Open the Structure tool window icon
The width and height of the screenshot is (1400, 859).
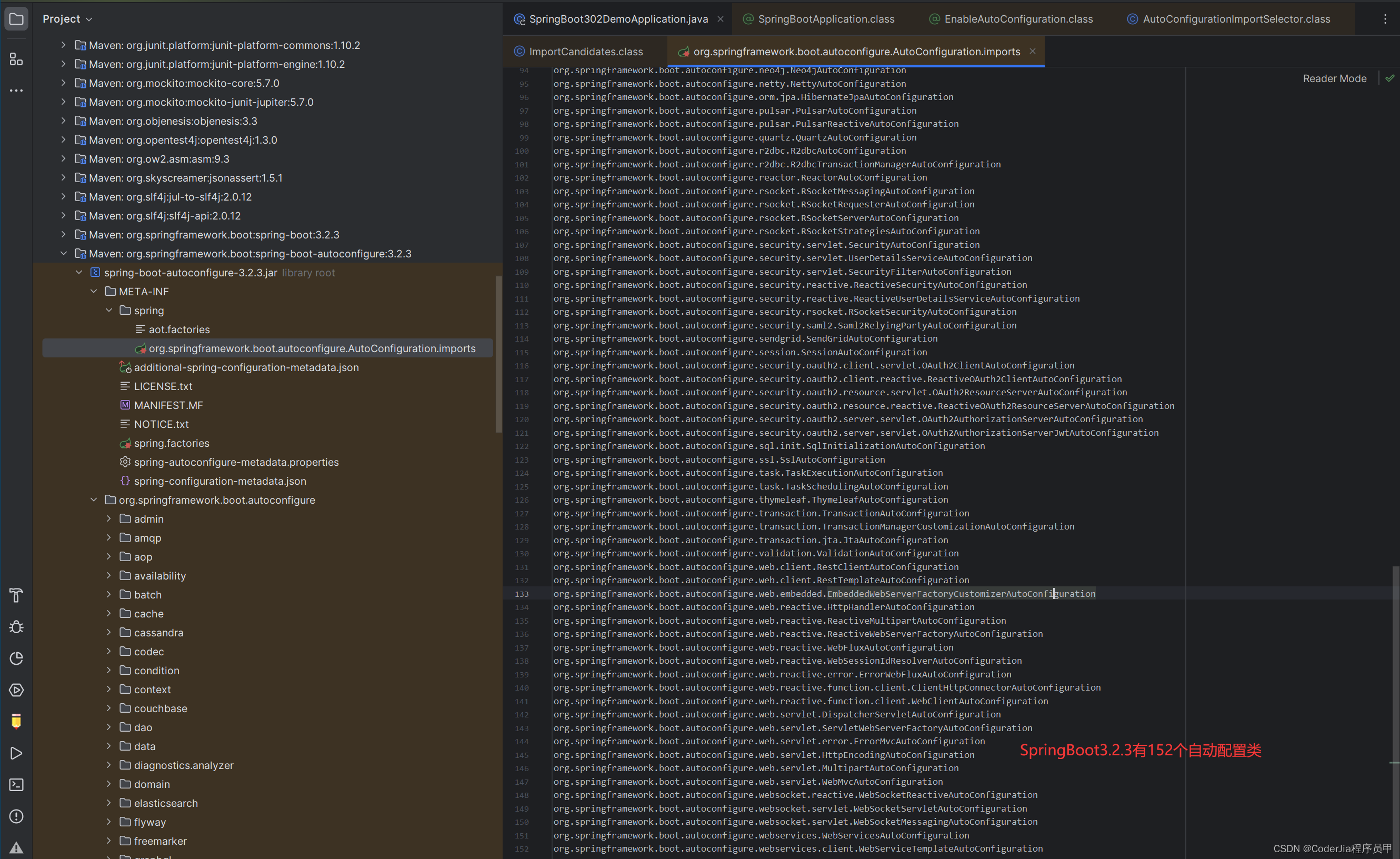[x=16, y=59]
